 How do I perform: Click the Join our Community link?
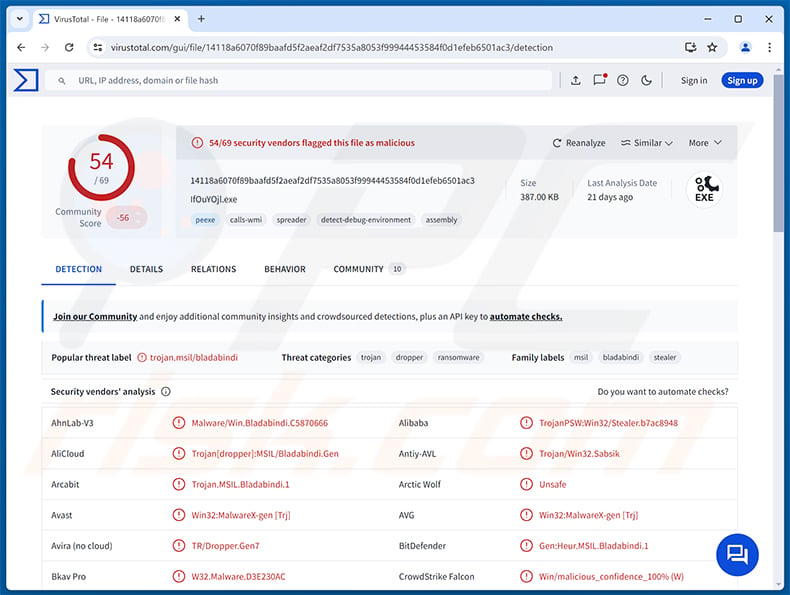(95, 316)
